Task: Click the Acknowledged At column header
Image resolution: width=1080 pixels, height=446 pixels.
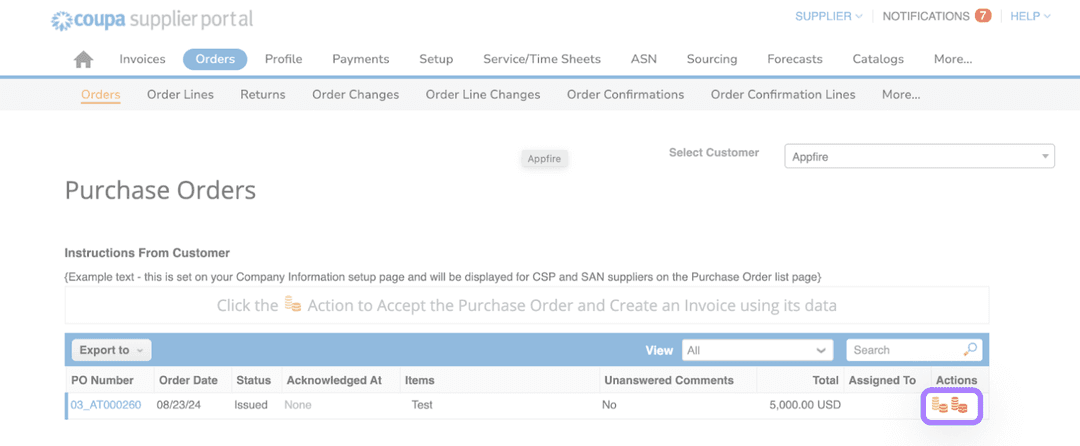Action: [336, 380]
